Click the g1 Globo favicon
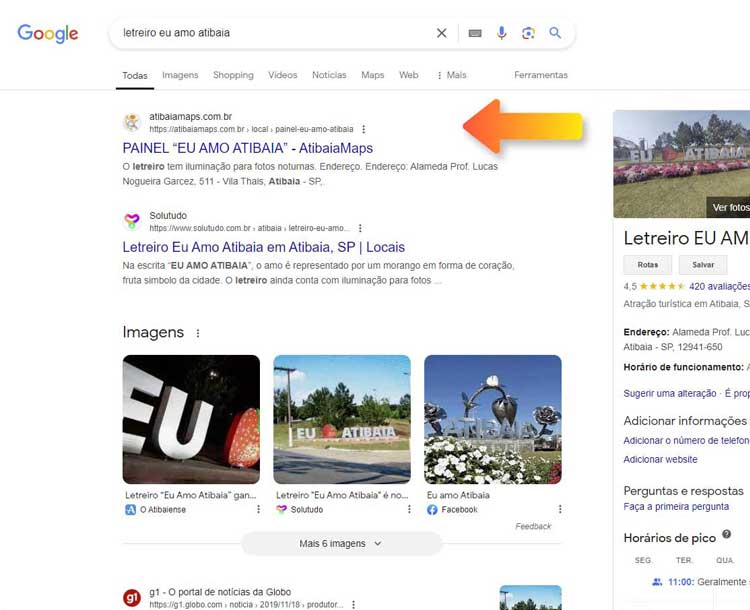The height and width of the screenshot is (610, 750). pyautogui.click(x=132, y=597)
